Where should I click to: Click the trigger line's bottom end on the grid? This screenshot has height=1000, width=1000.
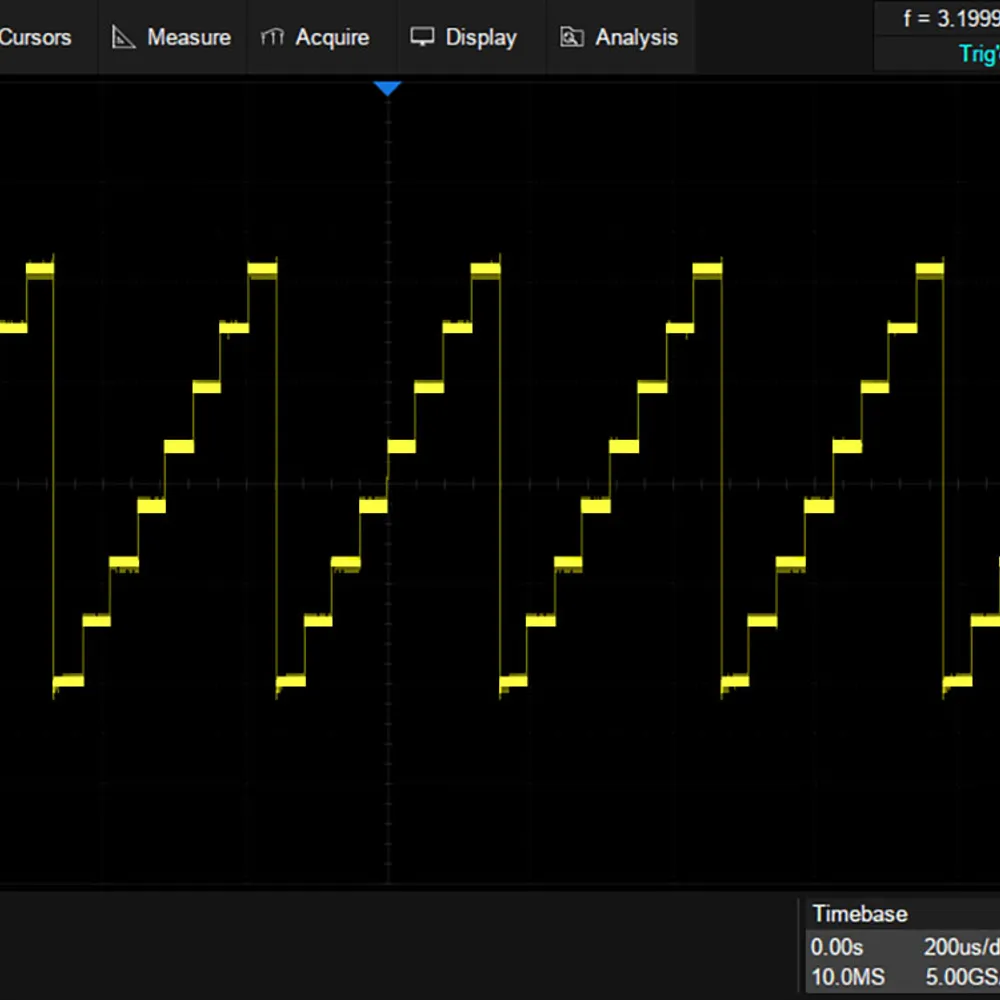(x=387, y=878)
